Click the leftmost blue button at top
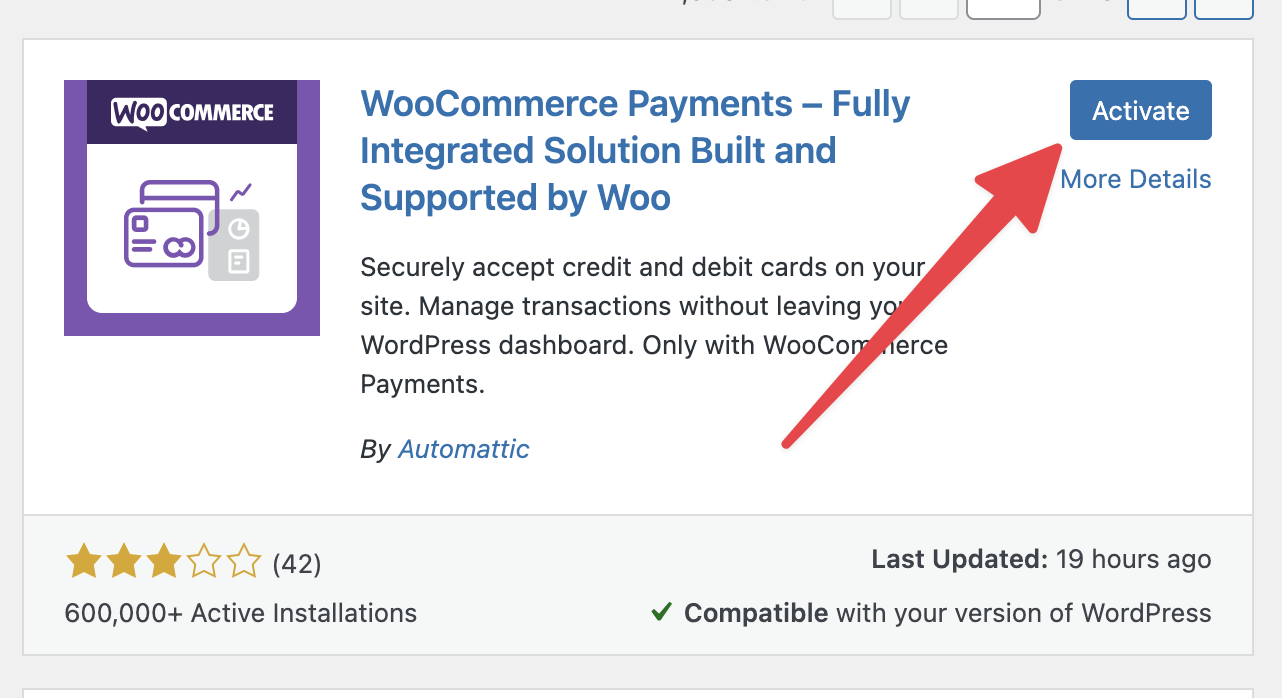The image size is (1282, 698). click(1156, 9)
